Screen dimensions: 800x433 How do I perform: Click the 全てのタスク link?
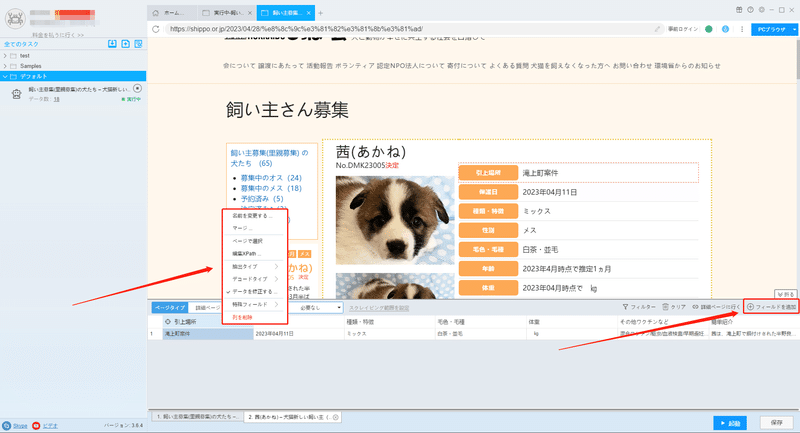tap(21, 44)
